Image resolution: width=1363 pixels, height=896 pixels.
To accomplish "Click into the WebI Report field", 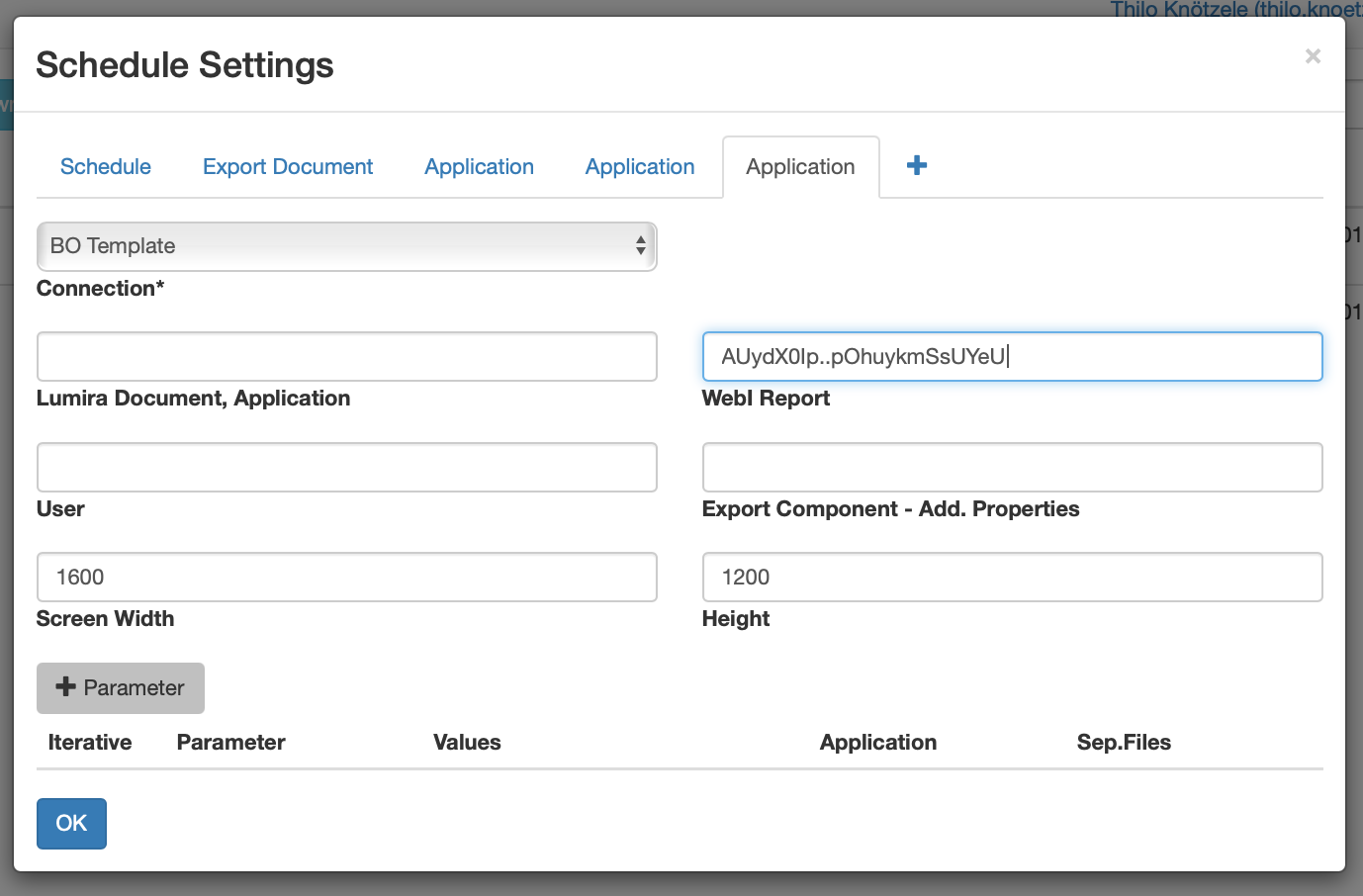I will click(x=1012, y=357).
